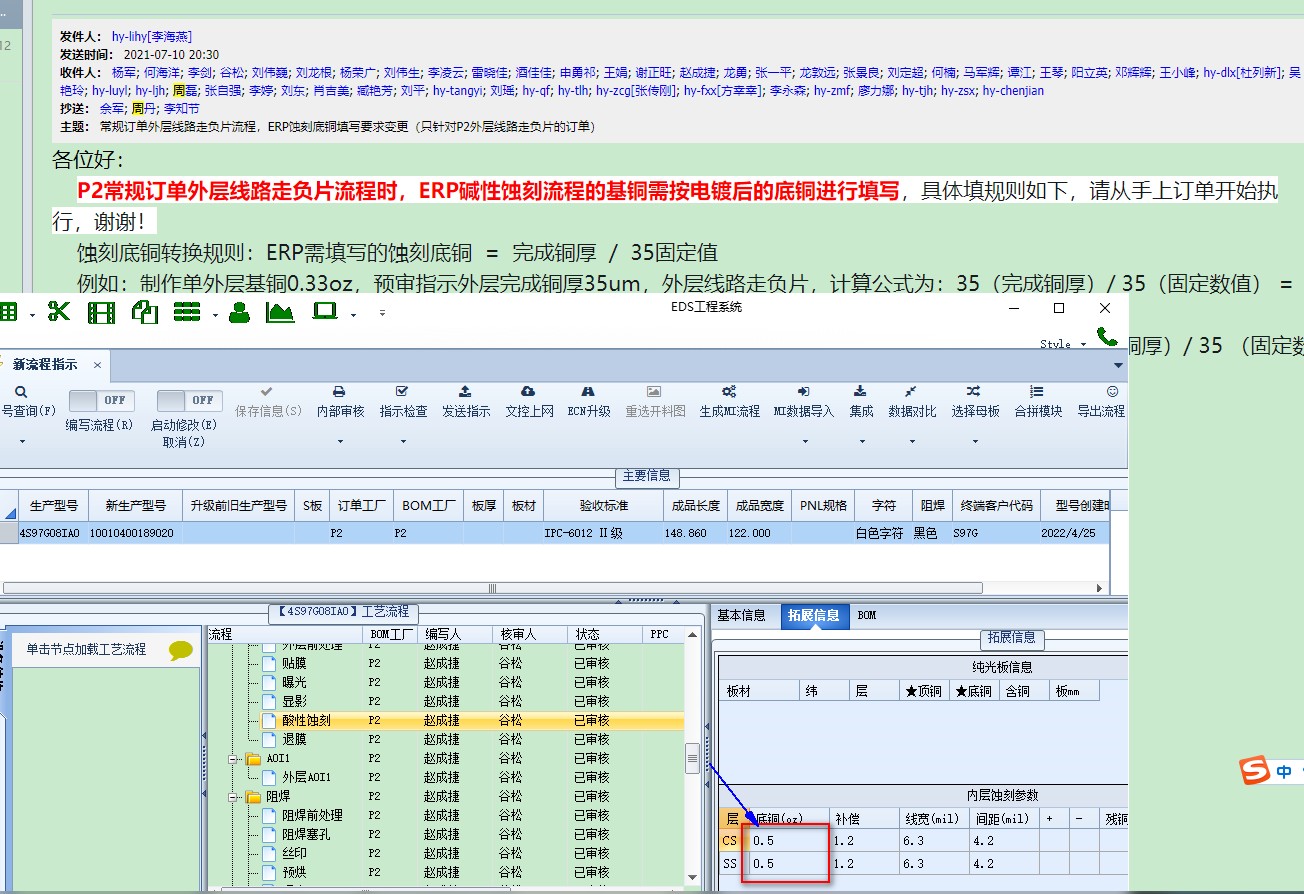Click the film strip icon in quick toolbar

tap(101, 313)
